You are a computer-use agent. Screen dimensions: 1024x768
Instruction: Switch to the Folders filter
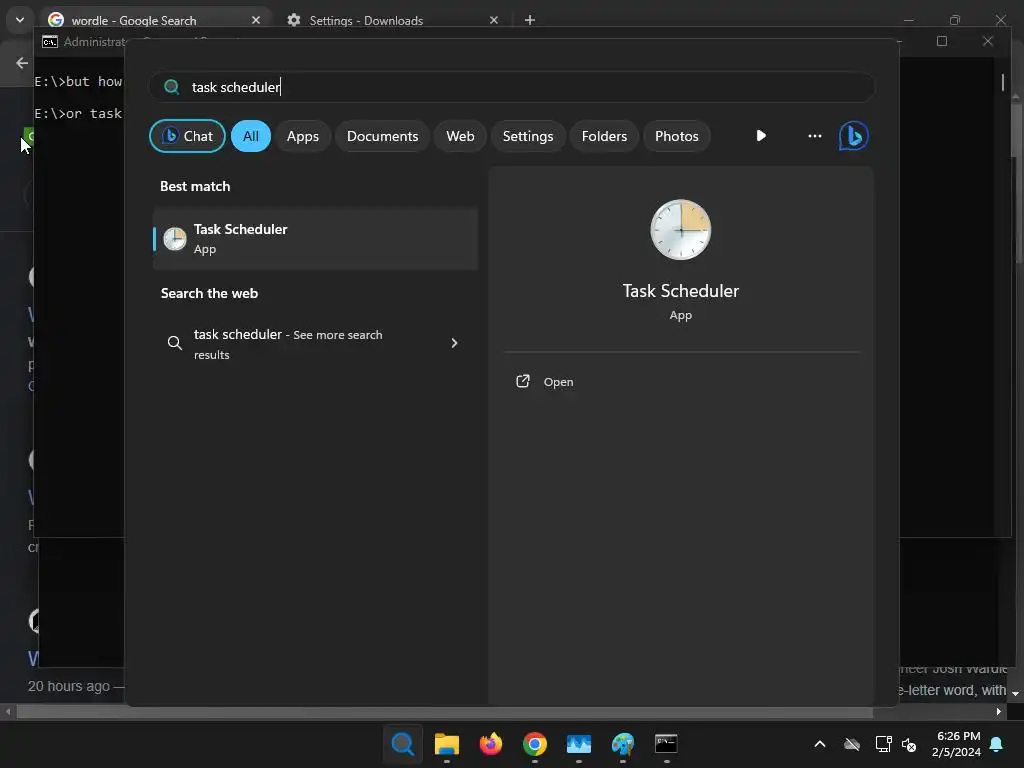604,136
